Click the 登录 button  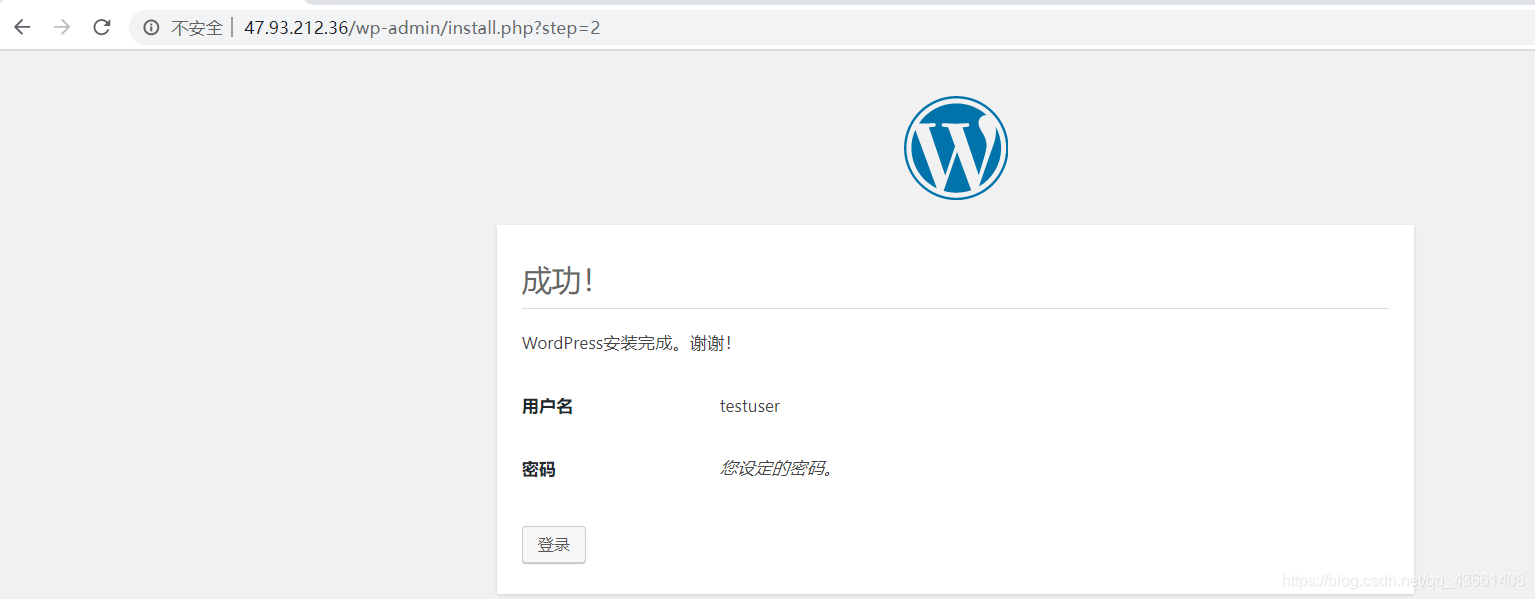[554, 545]
